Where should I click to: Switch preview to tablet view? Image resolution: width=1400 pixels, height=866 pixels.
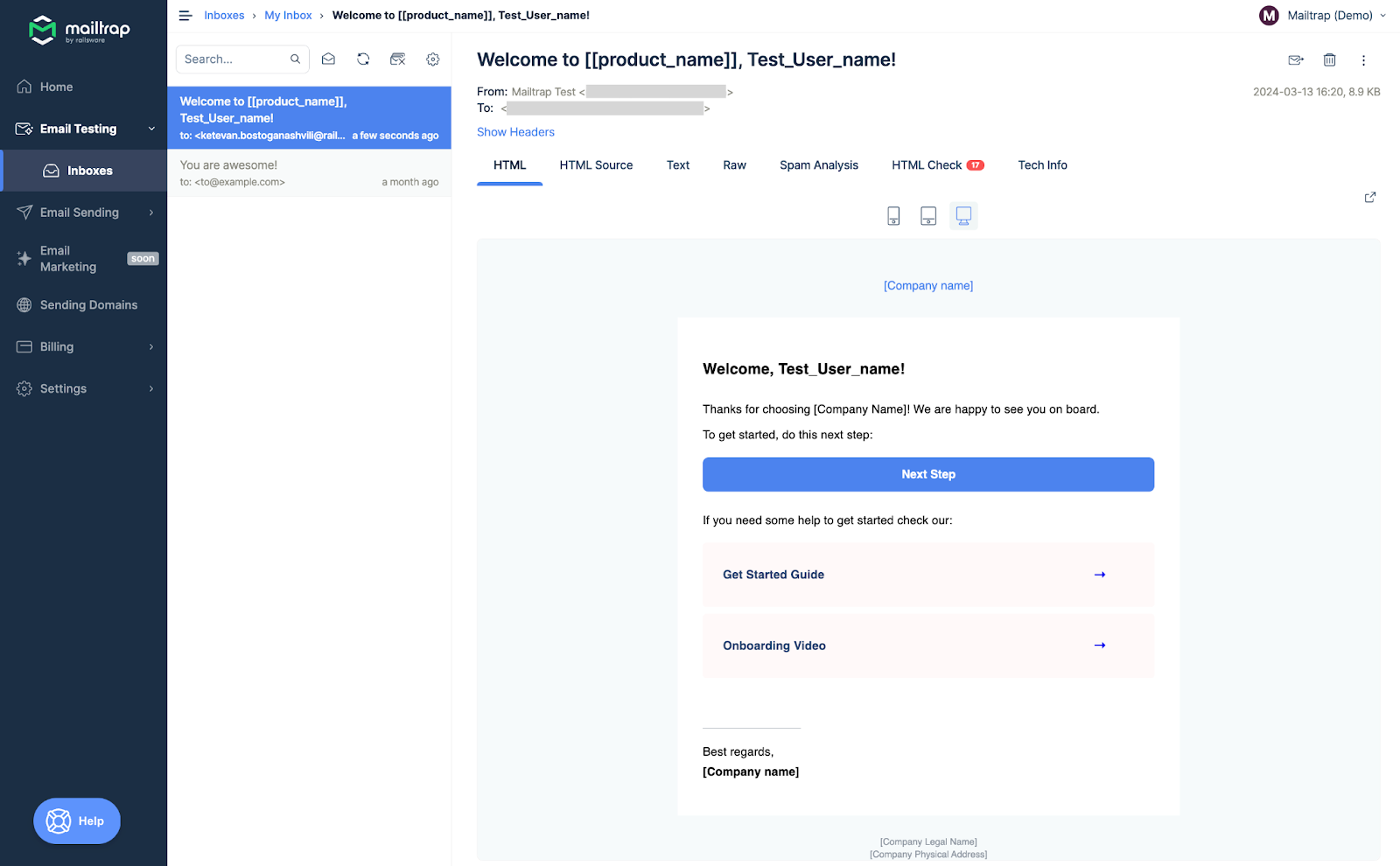[x=927, y=215]
